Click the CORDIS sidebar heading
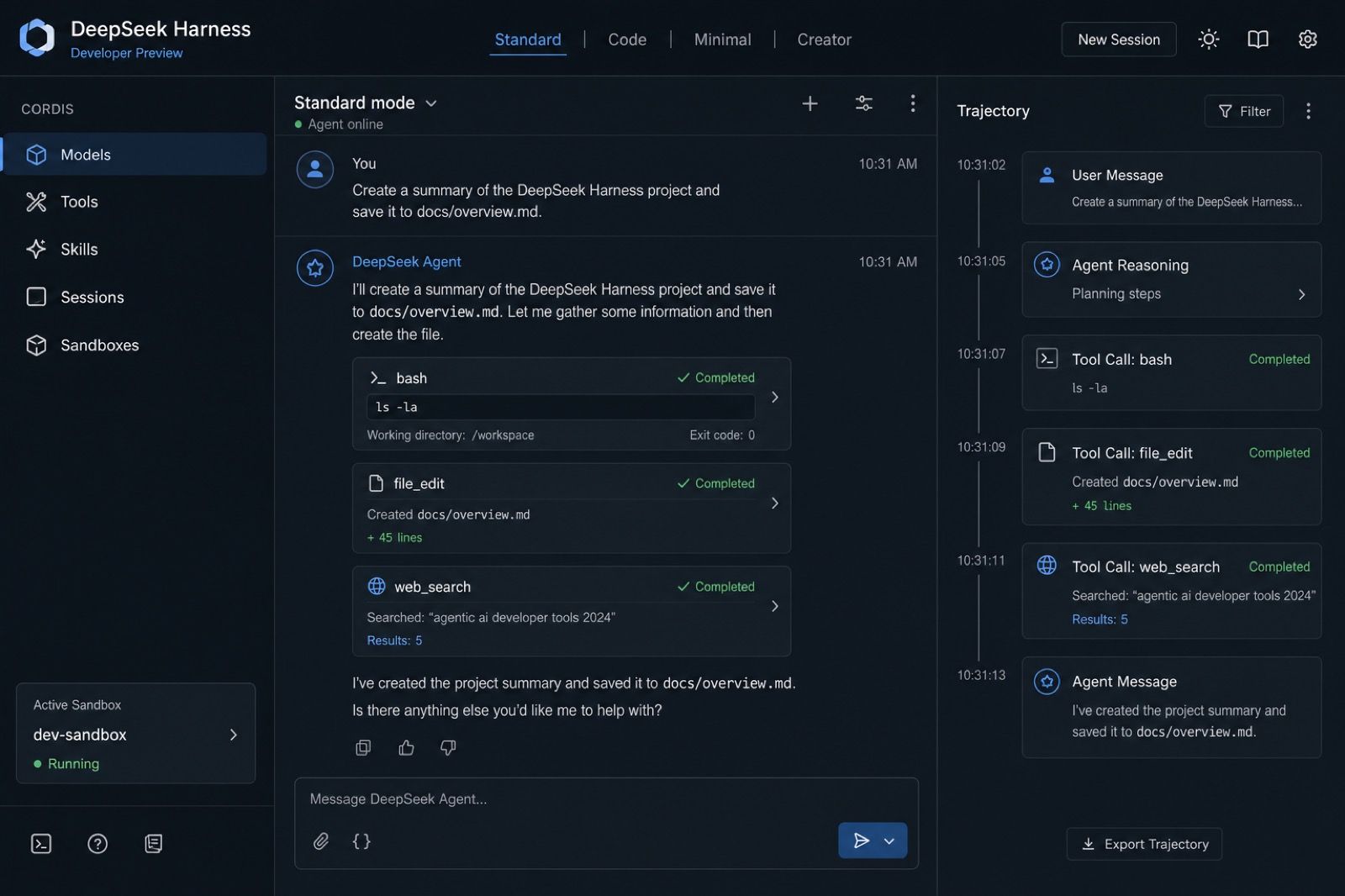 (x=47, y=109)
